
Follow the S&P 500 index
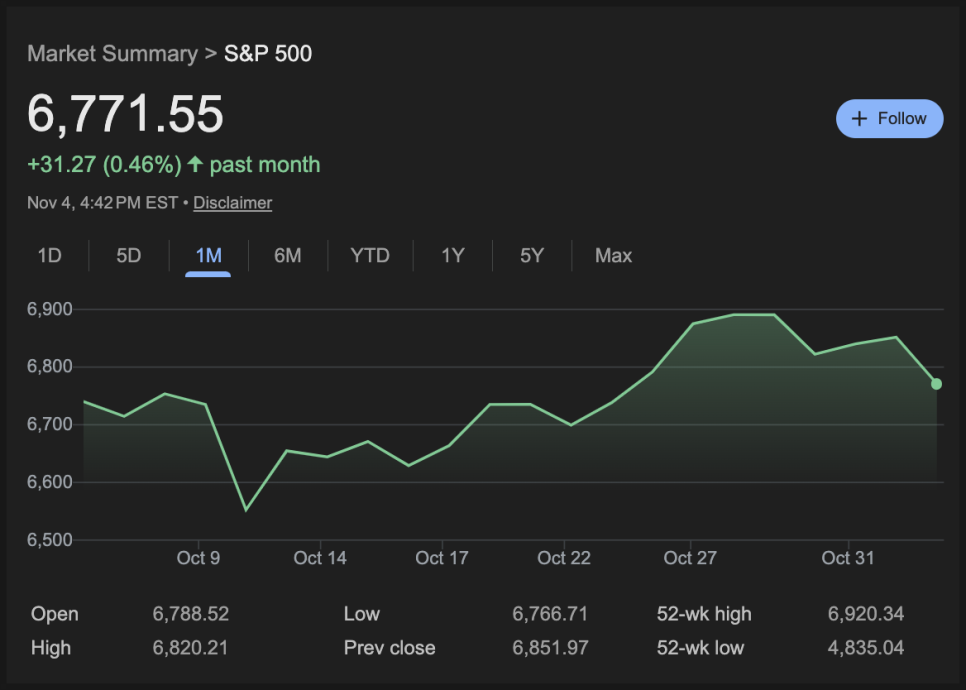coord(889,119)
